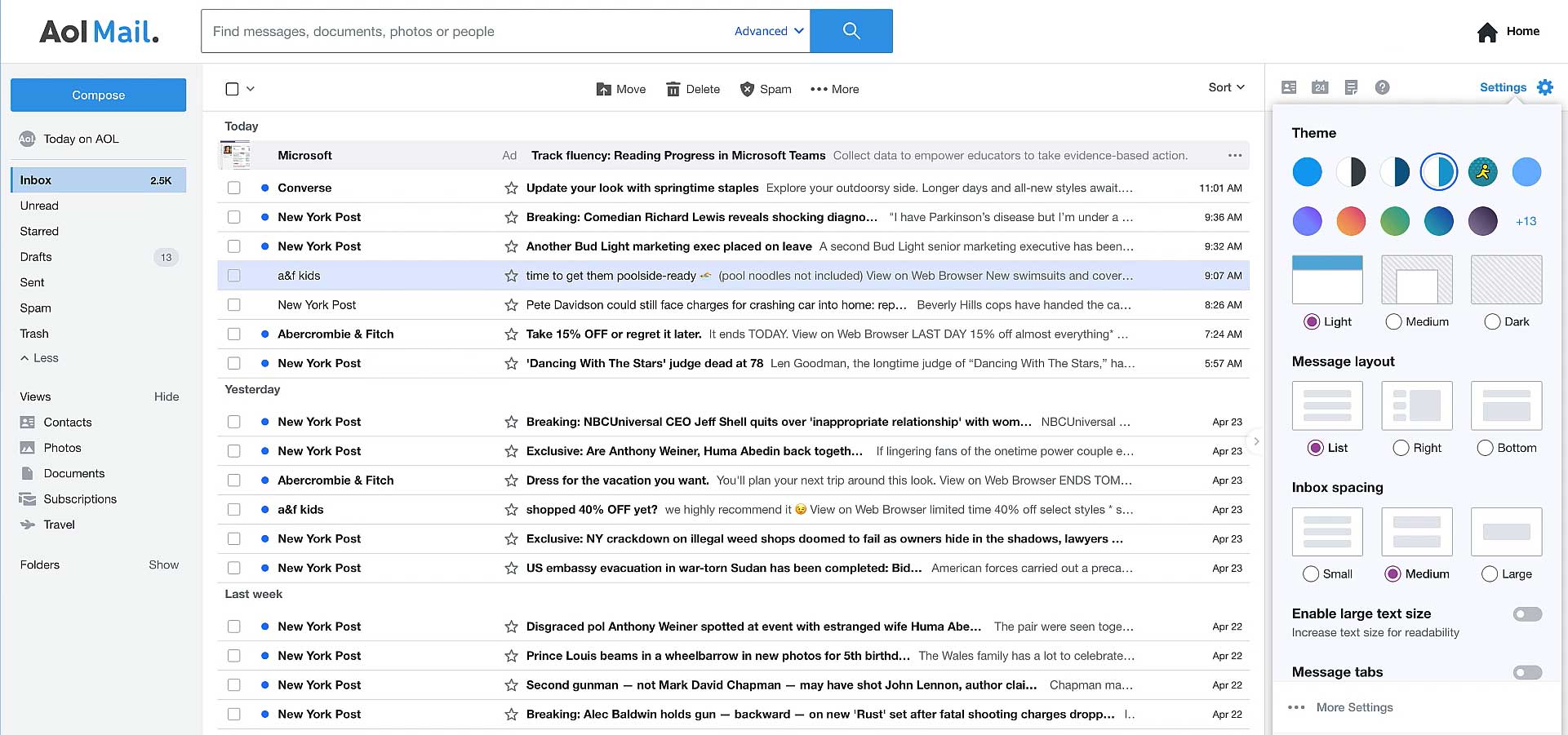Open the Documents icon in Views

(x=28, y=473)
